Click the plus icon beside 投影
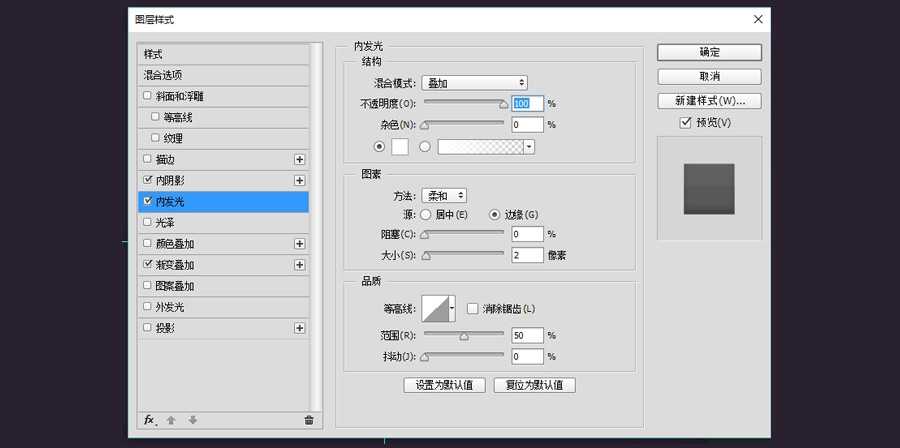Image resolution: width=900 pixels, height=448 pixels. 299,328
